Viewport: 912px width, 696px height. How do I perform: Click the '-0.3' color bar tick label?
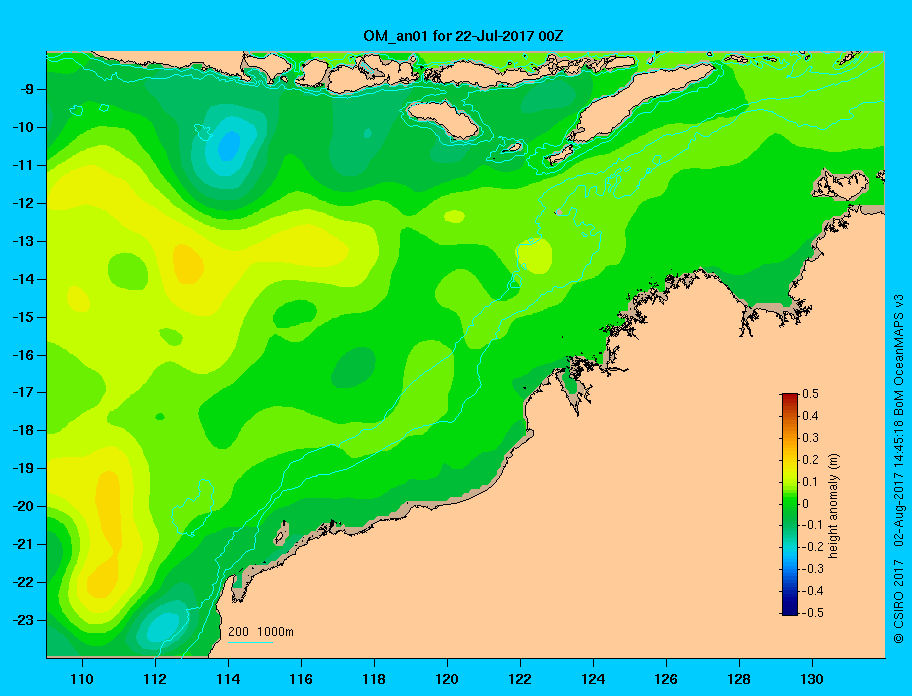click(813, 569)
